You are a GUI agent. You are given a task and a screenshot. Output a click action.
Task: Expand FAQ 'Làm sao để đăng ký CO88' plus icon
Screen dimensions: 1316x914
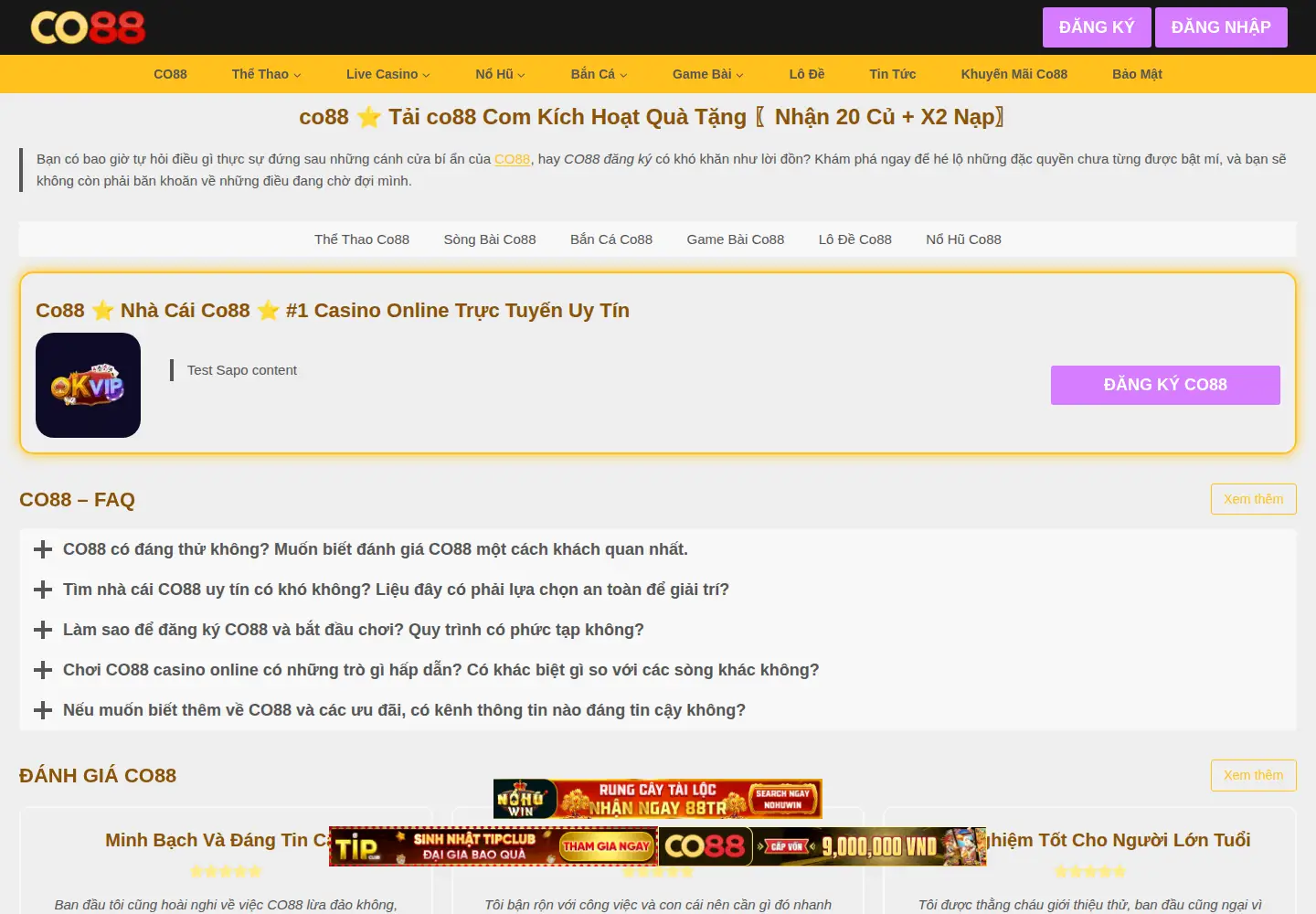click(x=43, y=630)
